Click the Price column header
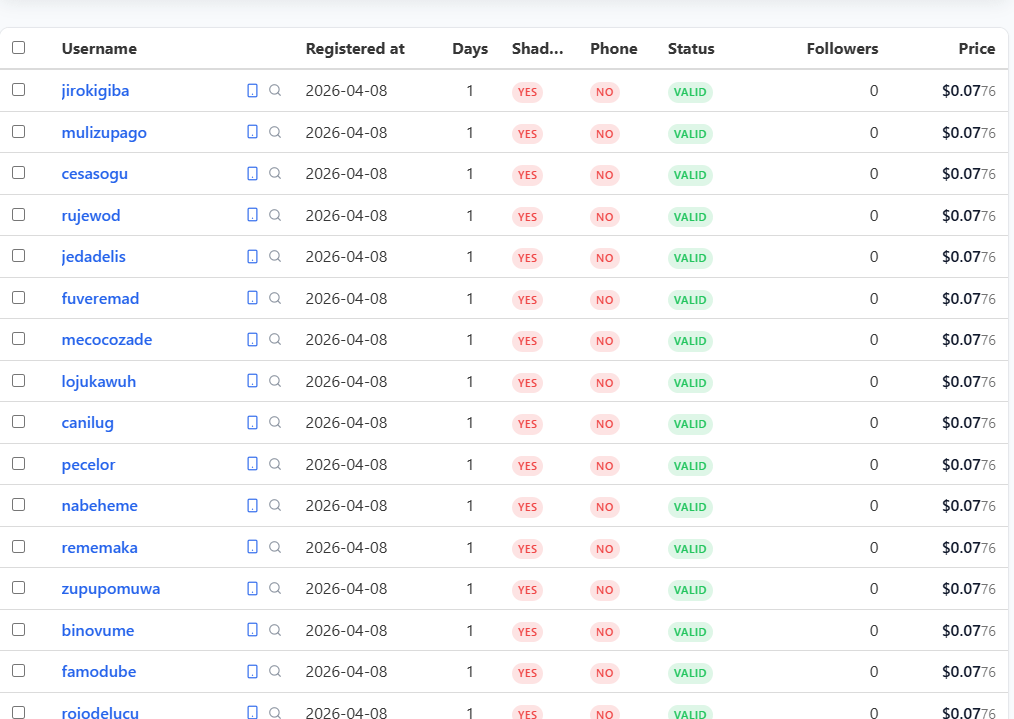The width and height of the screenshot is (1014, 719). pyautogui.click(x=976, y=49)
